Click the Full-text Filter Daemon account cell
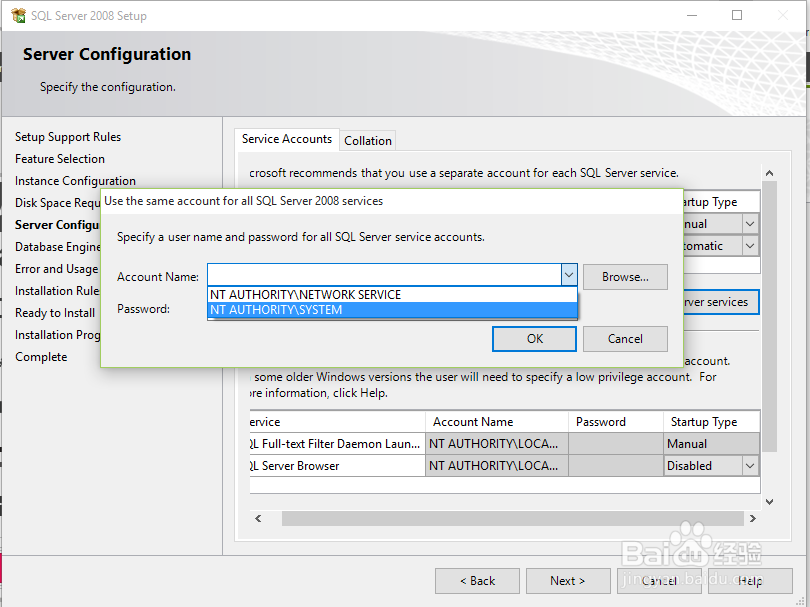 click(497, 444)
